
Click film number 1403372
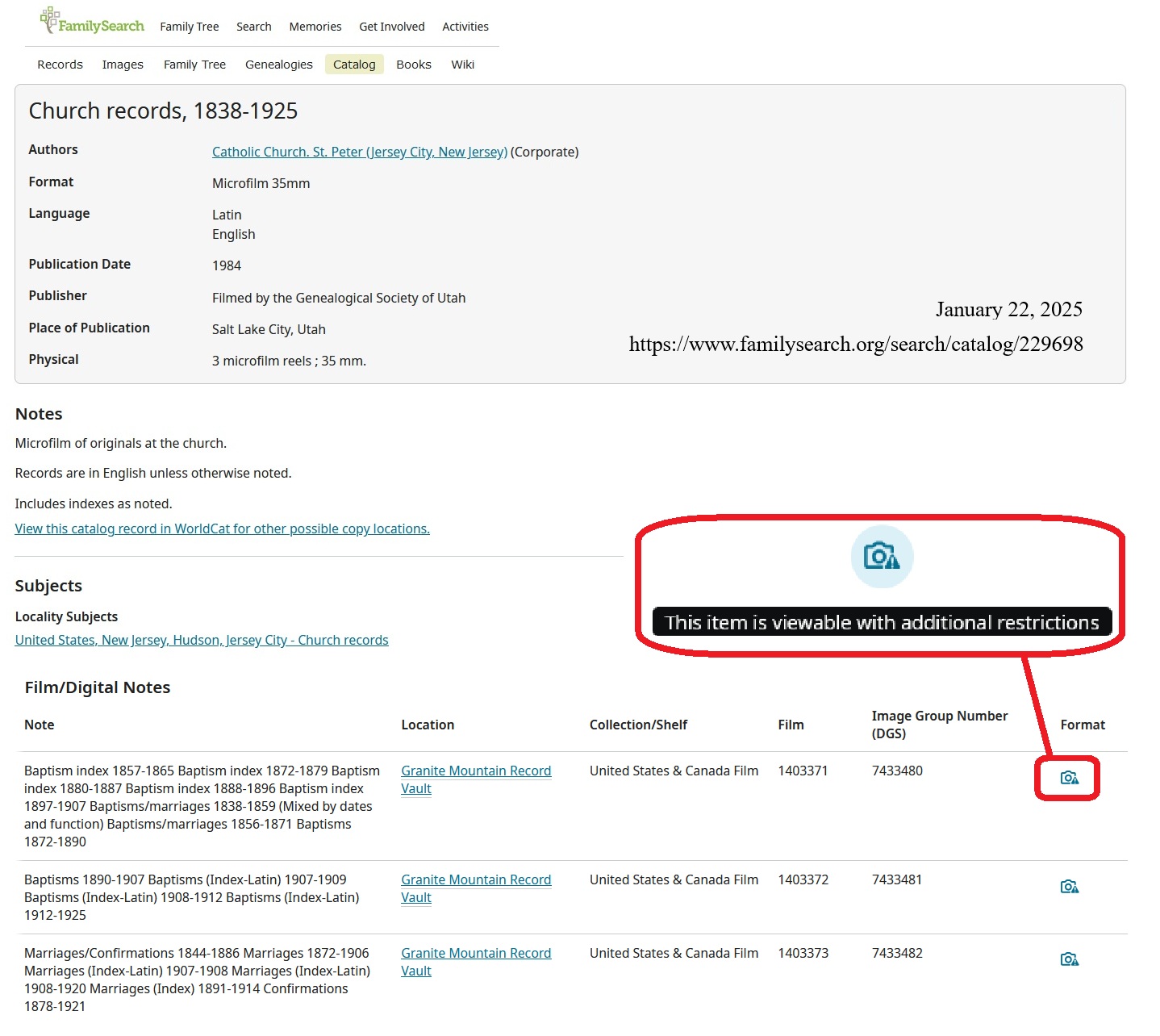click(x=803, y=879)
